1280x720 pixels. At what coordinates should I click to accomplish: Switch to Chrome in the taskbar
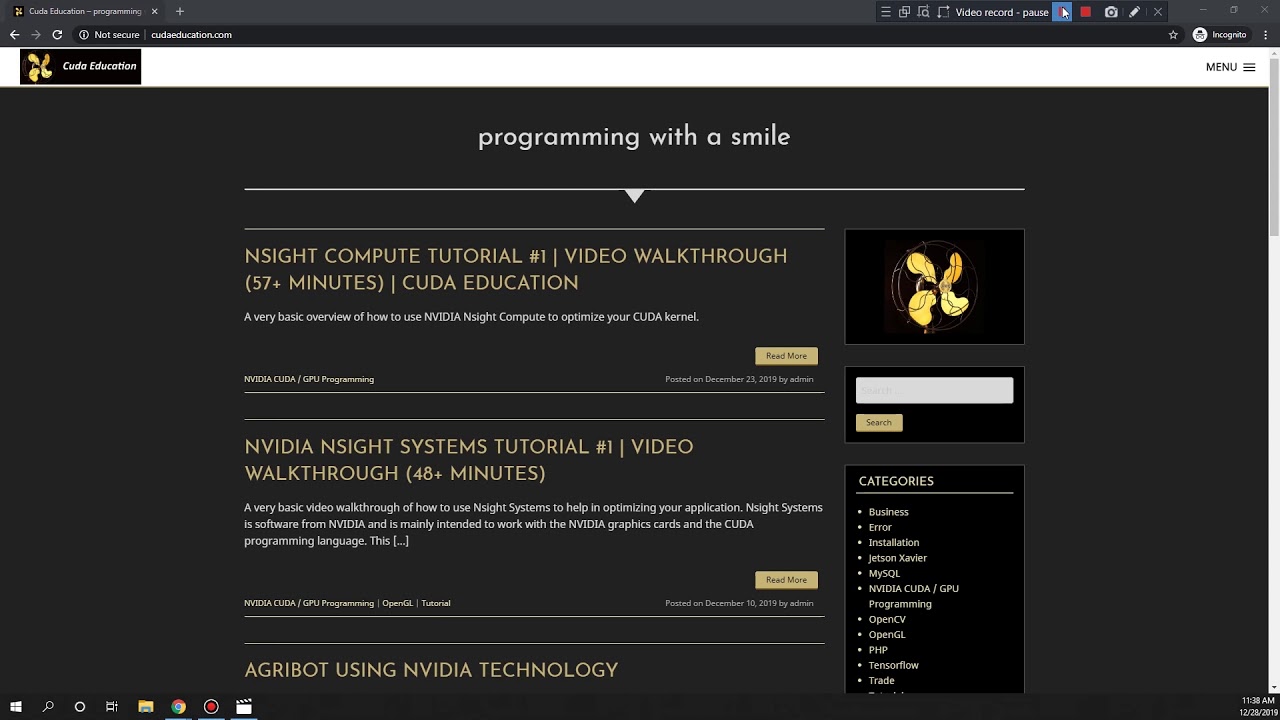(178, 707)
